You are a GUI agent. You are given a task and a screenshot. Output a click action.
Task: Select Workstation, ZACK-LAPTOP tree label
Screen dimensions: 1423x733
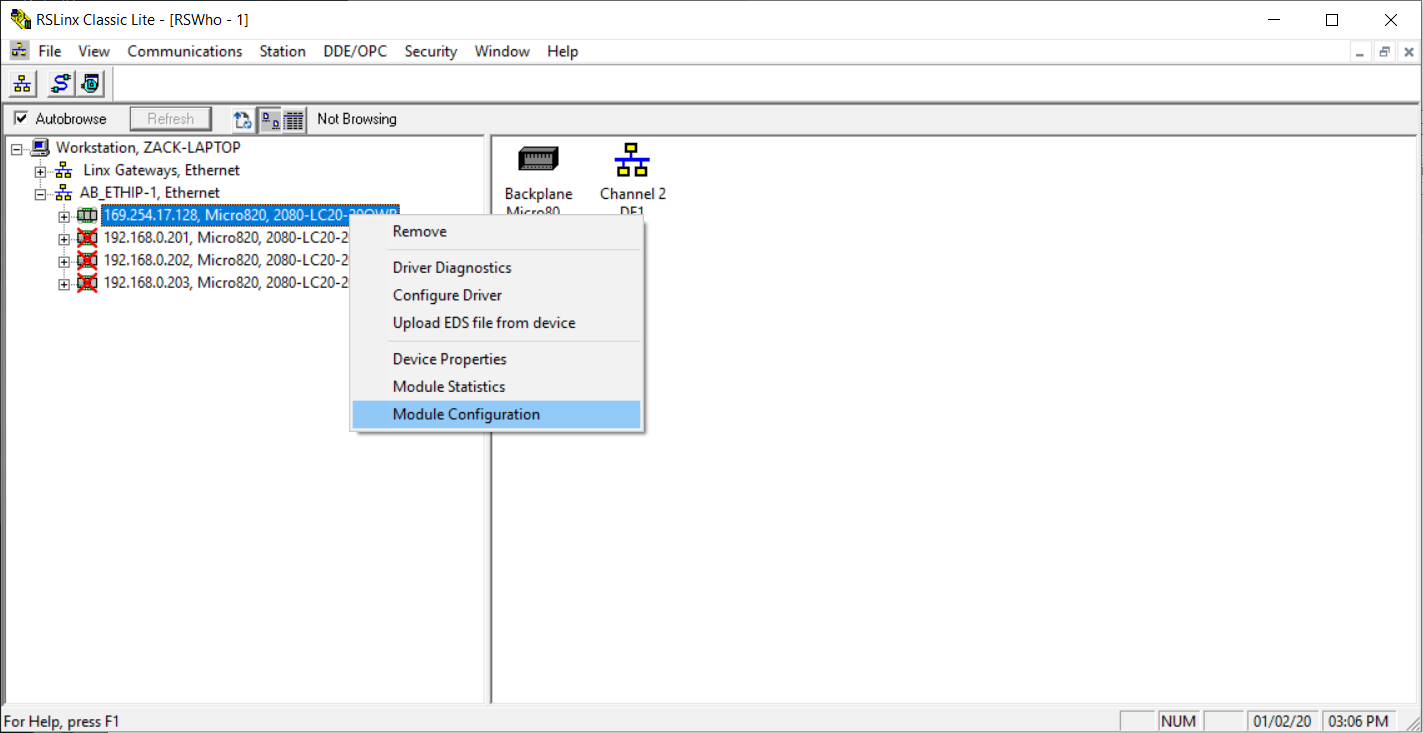(148, 148)
